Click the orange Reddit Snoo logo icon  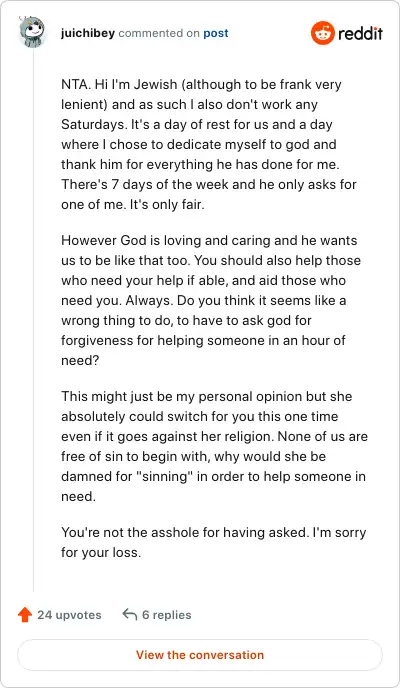point(323,33)
